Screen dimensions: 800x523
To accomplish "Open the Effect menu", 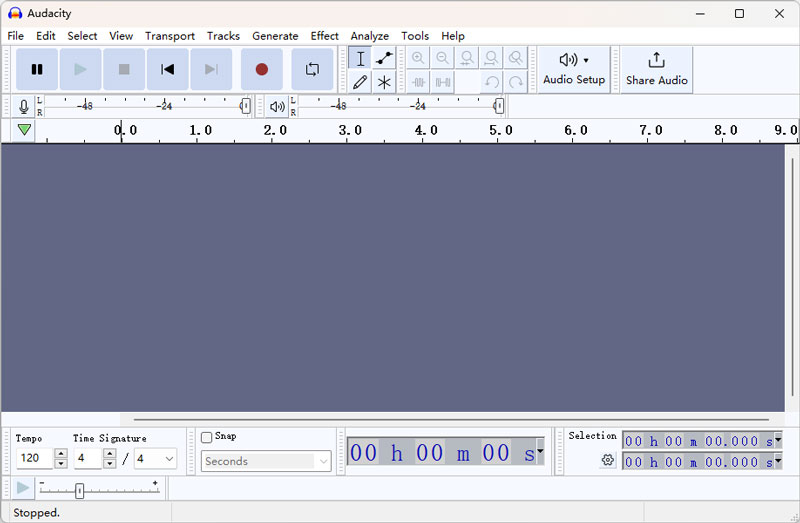I will (x=324, y=36).
